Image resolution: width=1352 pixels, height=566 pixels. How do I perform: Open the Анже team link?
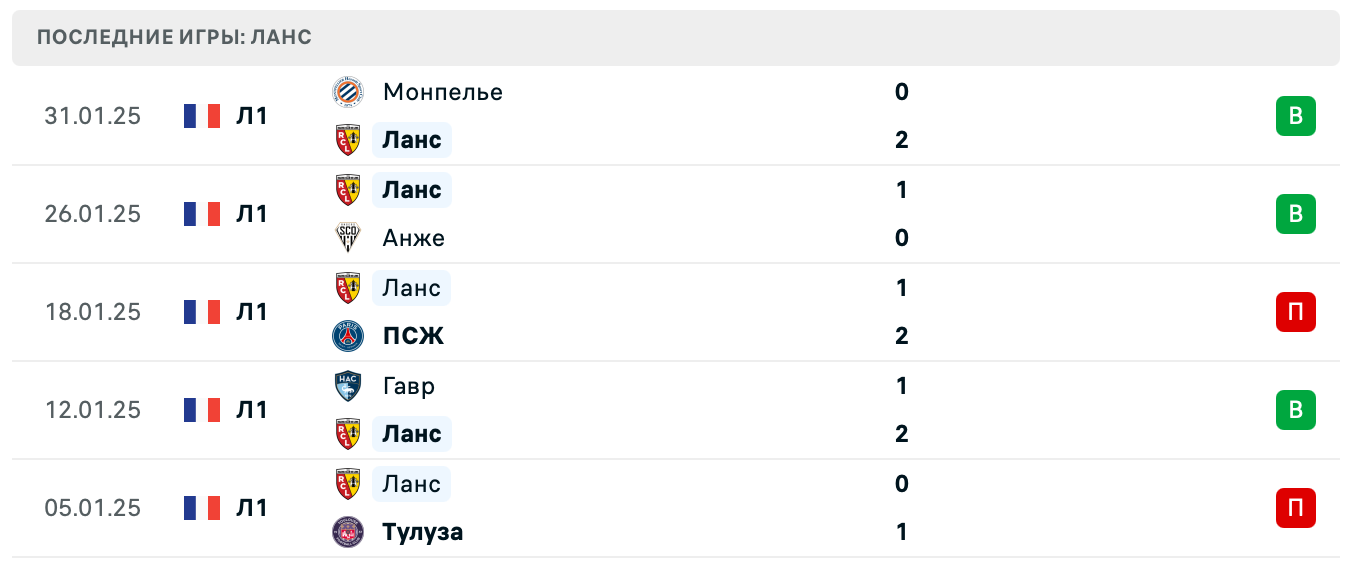[x=414, y=238]
